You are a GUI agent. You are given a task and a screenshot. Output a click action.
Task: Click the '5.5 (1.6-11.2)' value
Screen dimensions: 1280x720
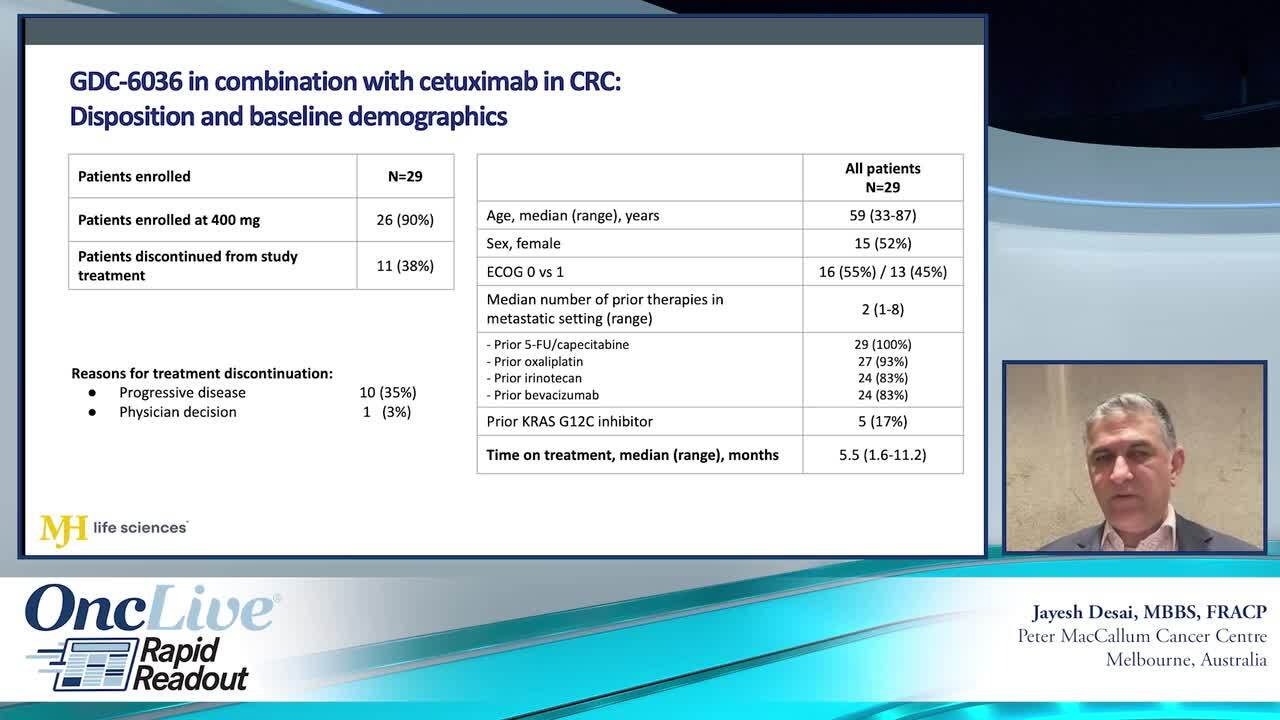coord(883,455)
